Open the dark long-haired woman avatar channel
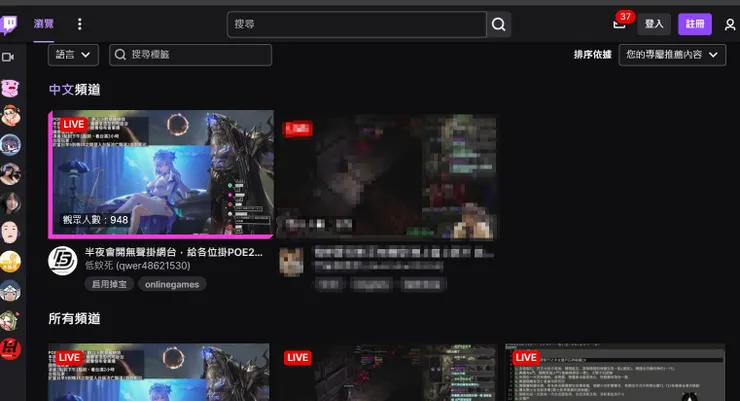 pos(10,203)
